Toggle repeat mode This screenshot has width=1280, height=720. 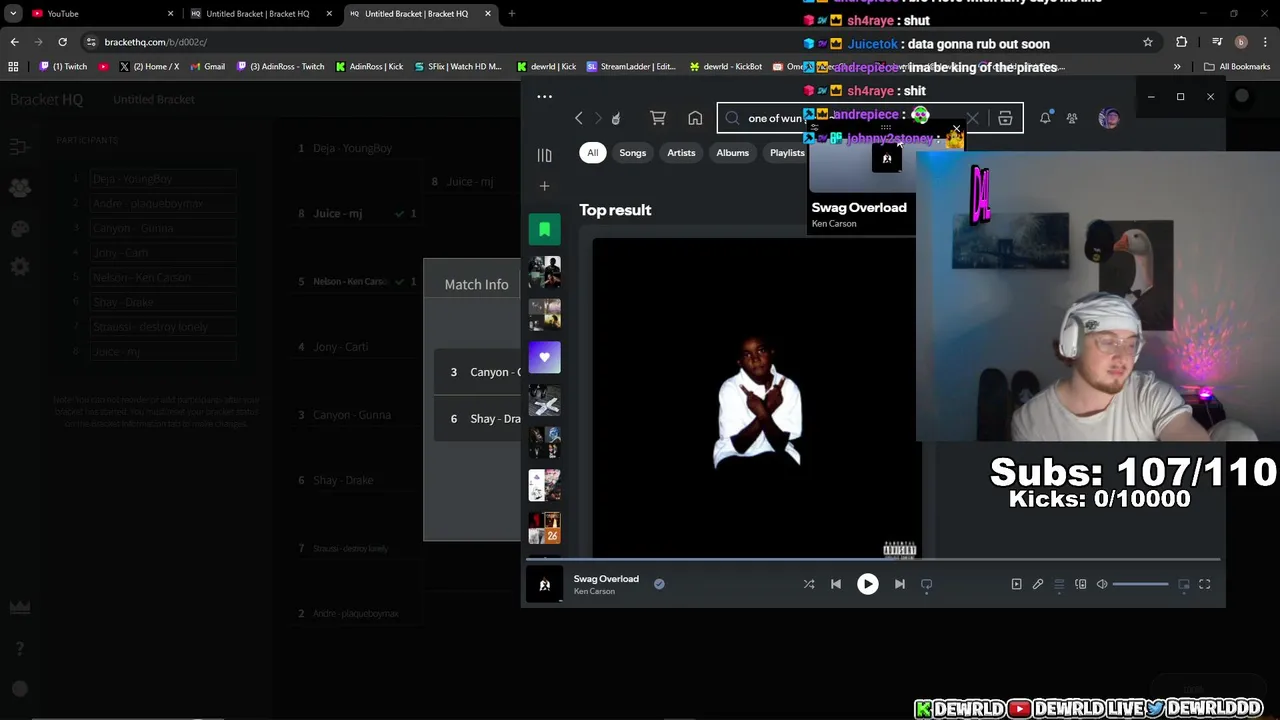click(926, 584)
